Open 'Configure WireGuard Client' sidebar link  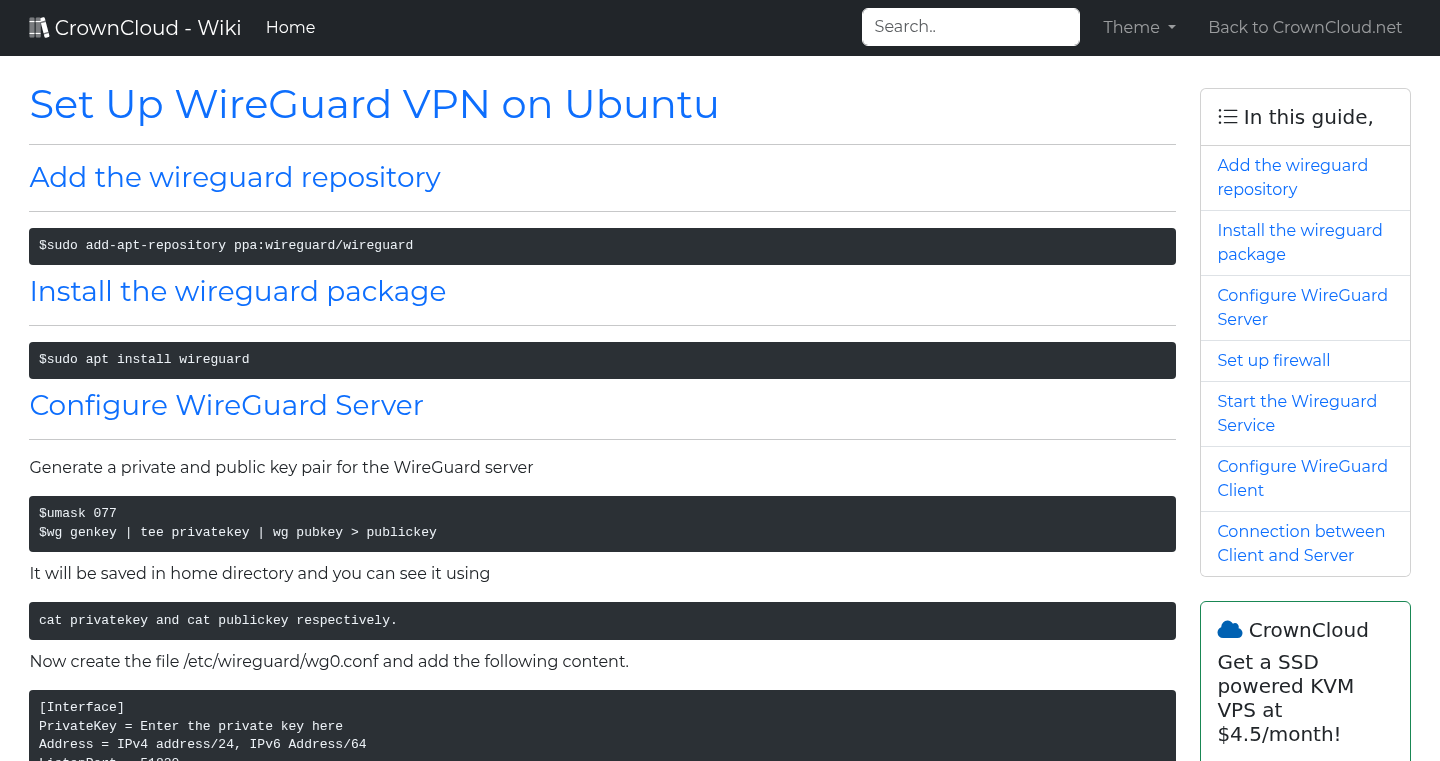[x=1302, y=478]
